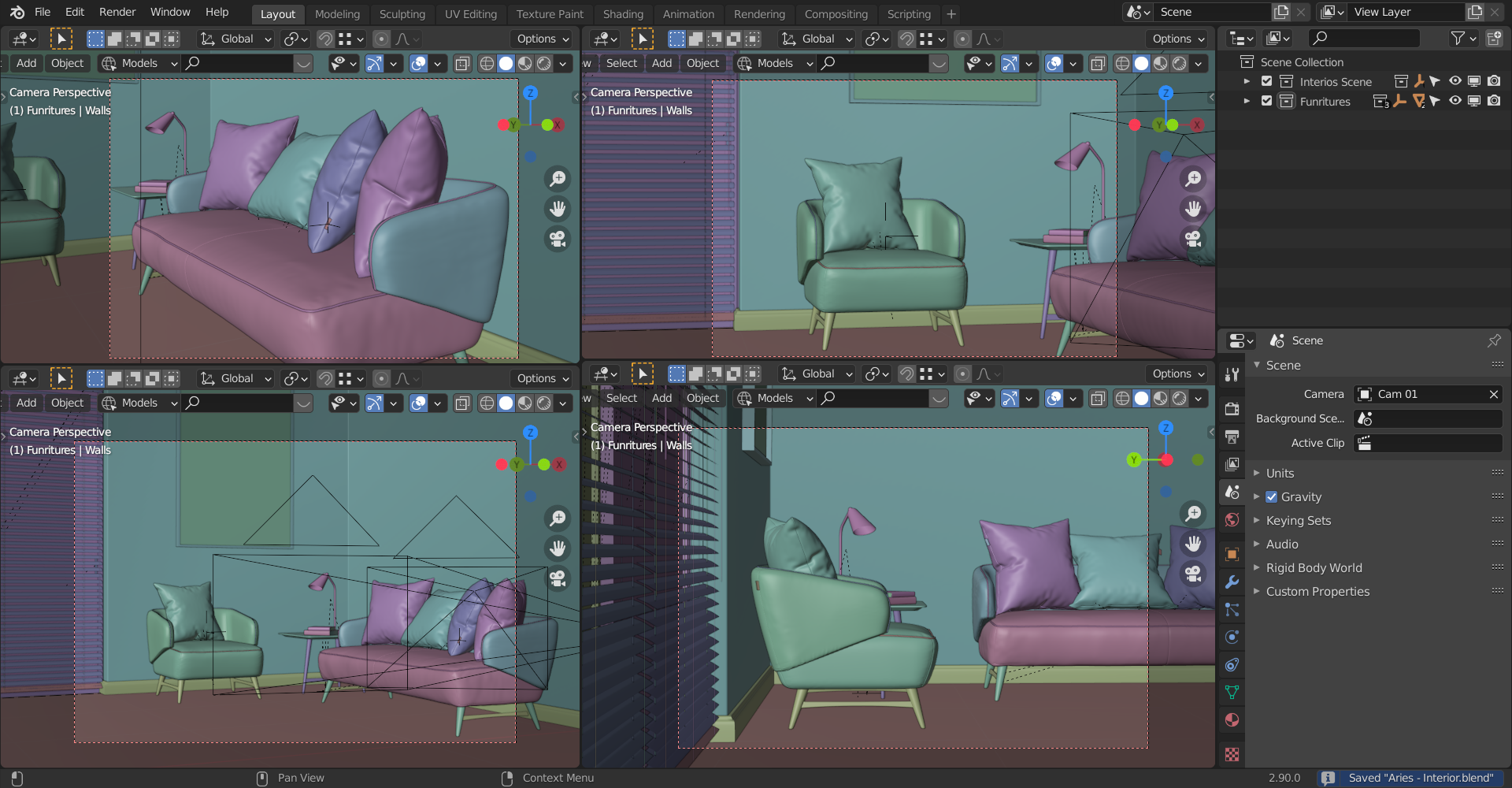
Task: Open the Texture properties tab
Action: pyautogui.click(x=1232, y=755)
